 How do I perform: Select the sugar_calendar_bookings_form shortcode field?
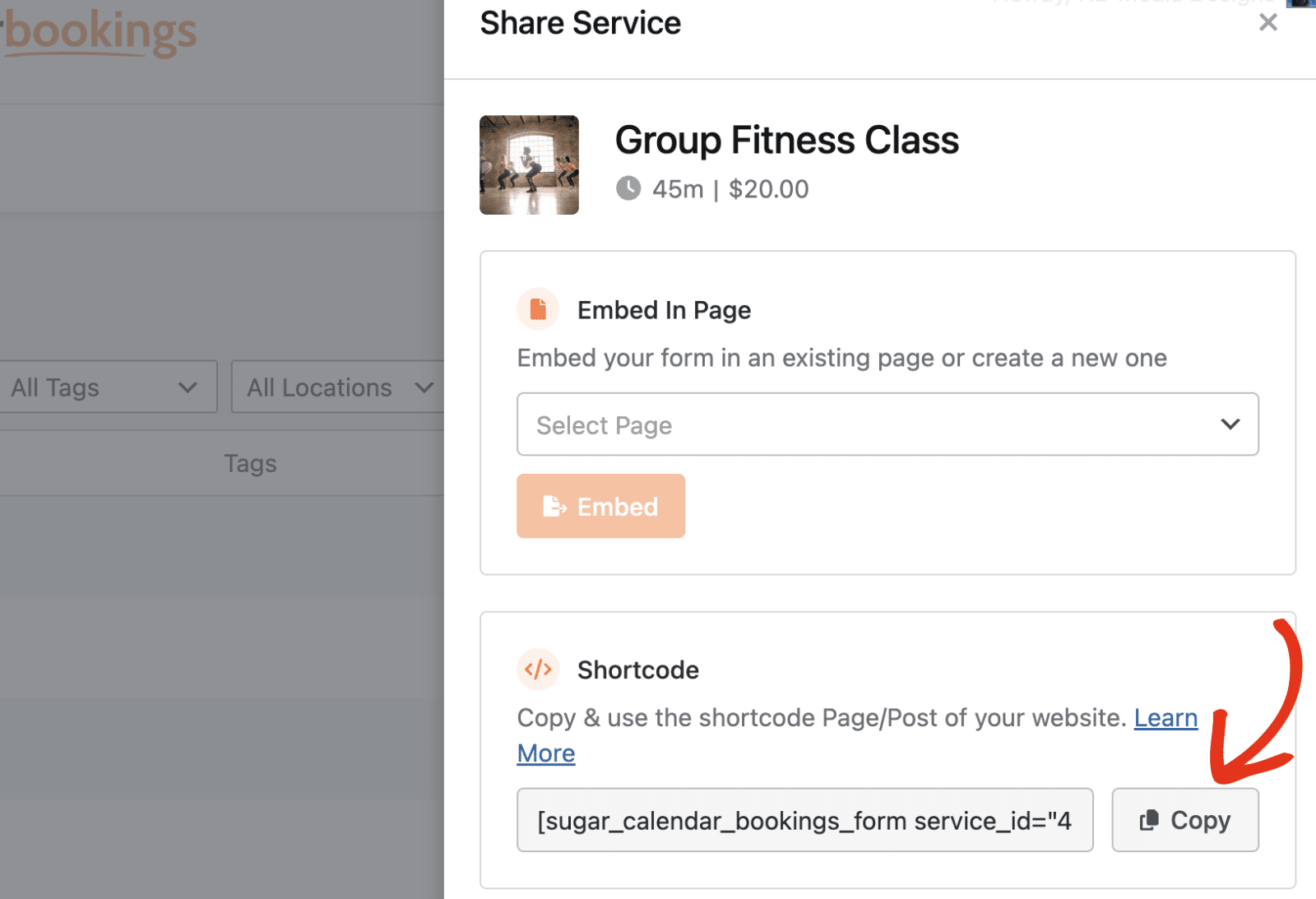(x=805, y=820)
